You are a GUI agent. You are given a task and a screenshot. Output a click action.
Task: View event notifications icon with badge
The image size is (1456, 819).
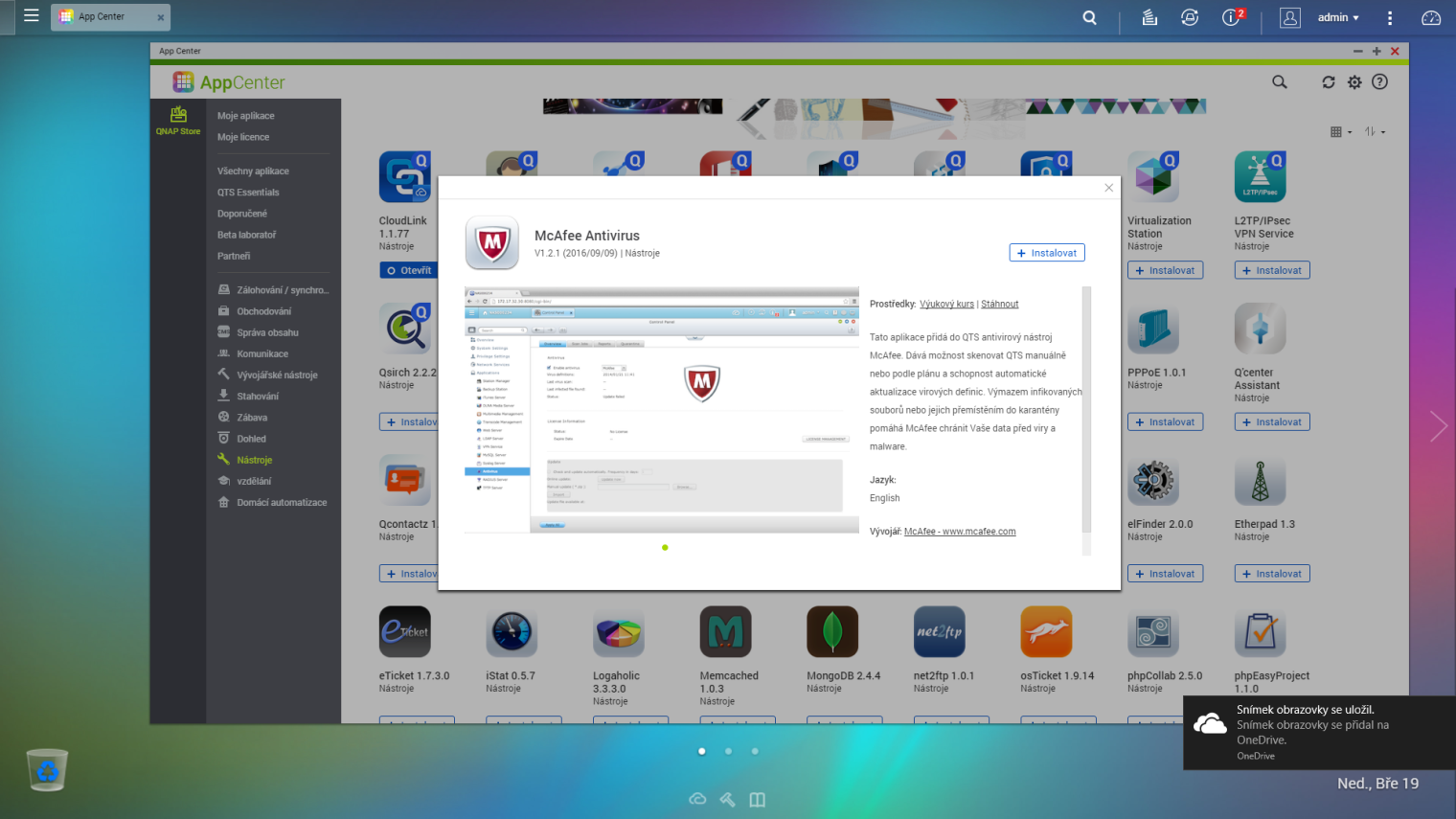(x=1233, y=16)
